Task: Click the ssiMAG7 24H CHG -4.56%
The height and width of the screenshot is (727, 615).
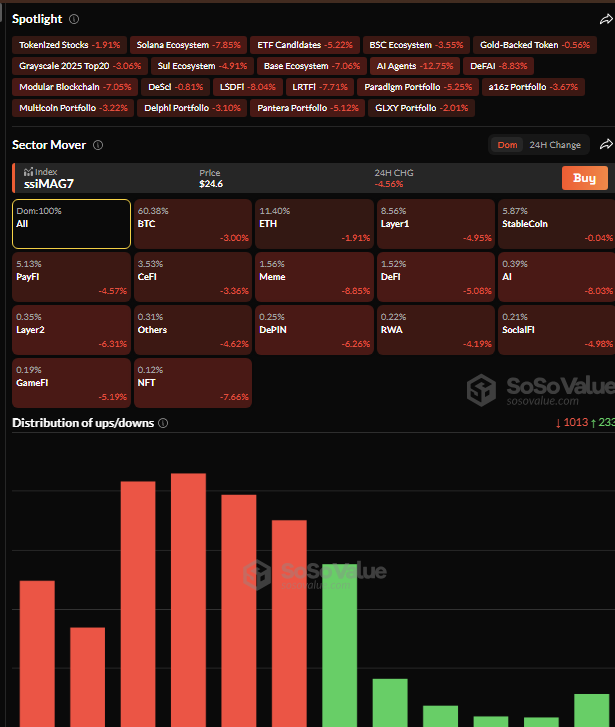Action: [389, 184]
